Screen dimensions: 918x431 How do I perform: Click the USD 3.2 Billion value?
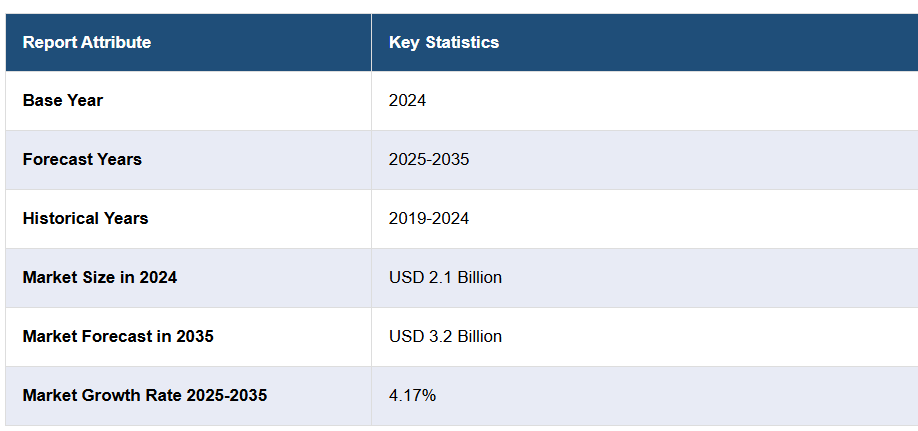(445, 336)
